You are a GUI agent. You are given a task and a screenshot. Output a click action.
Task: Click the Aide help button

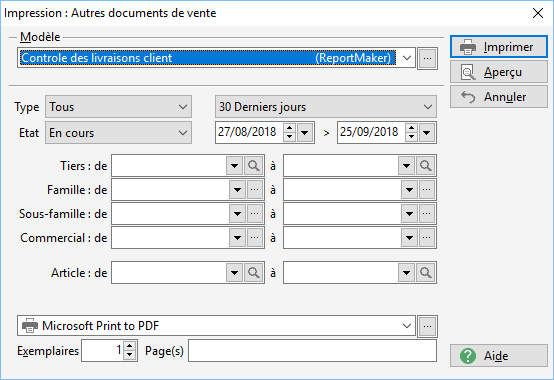tap(499, 356)
